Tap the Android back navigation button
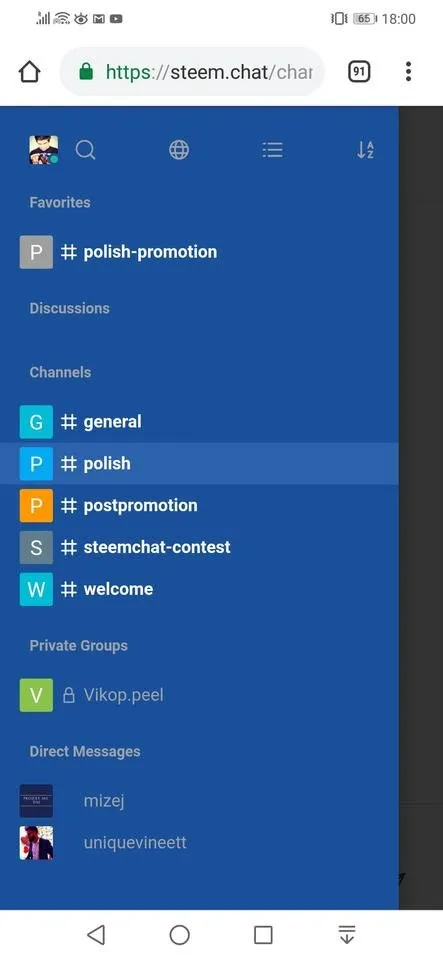This screenshot has height=960, width=443. [x=96, y=935]
